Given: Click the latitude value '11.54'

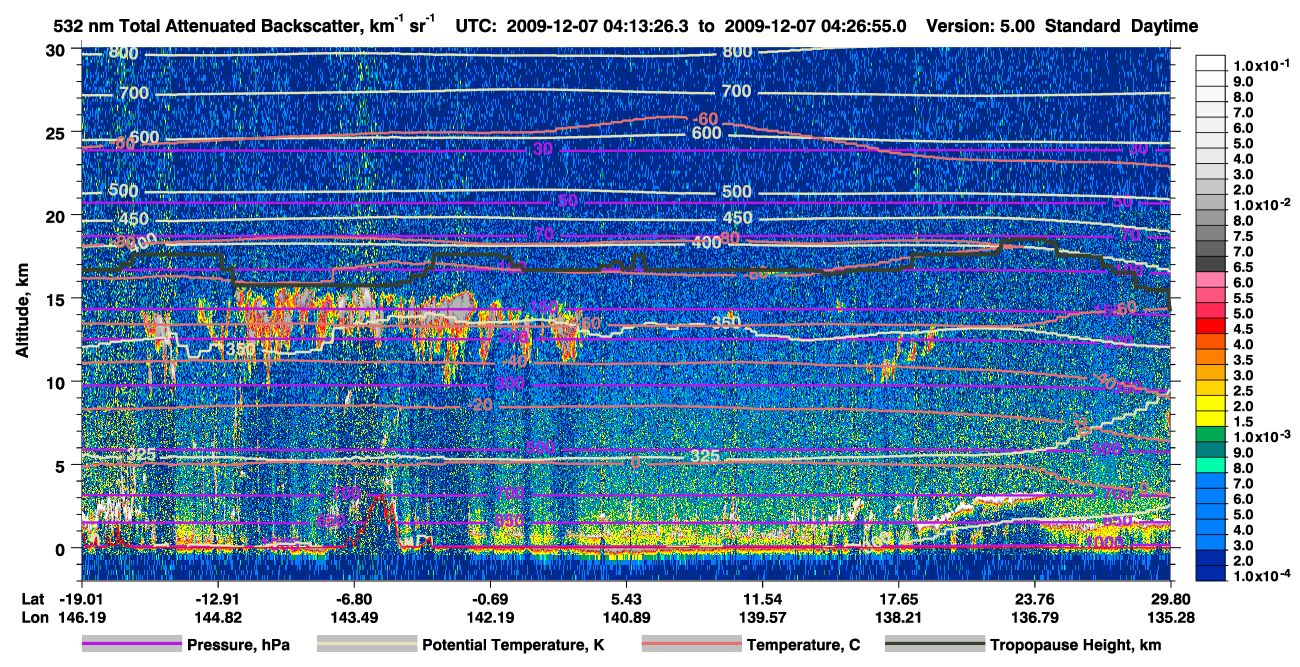Looking at the screenshot, I should 762,599.
